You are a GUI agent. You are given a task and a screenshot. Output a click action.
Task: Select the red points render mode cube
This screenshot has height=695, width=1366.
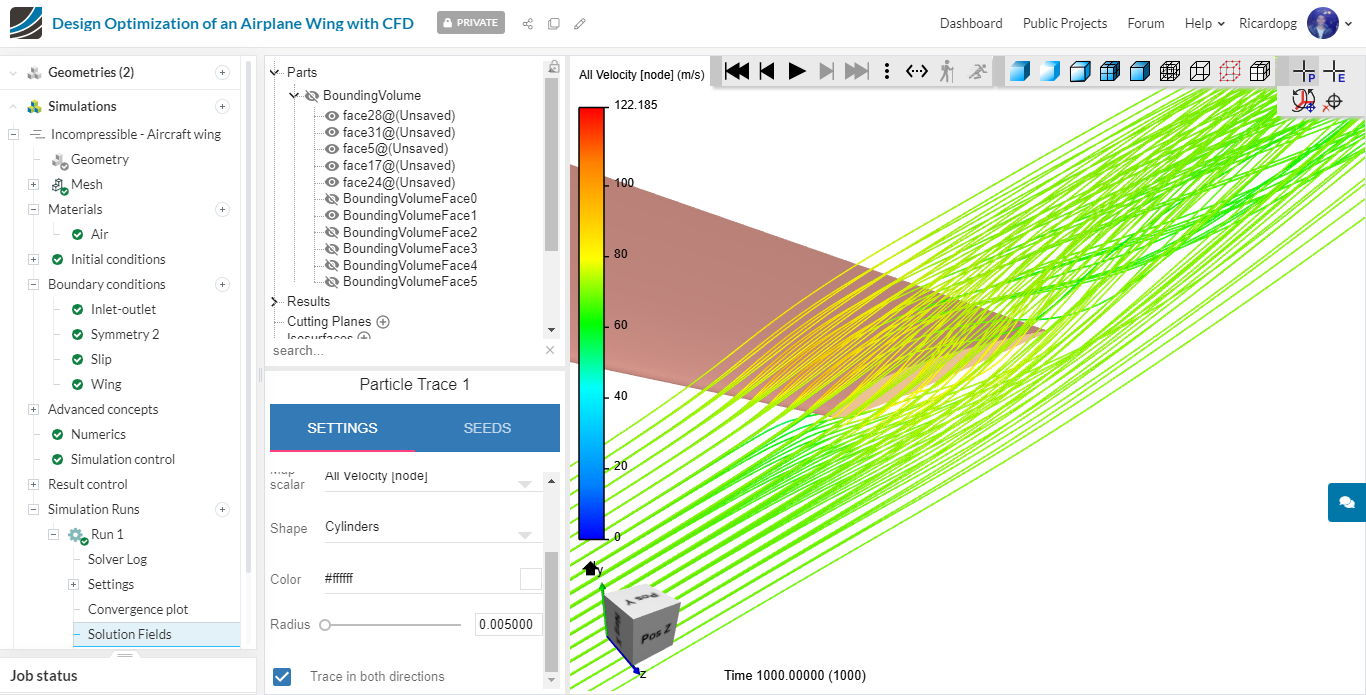[1230, 71]
